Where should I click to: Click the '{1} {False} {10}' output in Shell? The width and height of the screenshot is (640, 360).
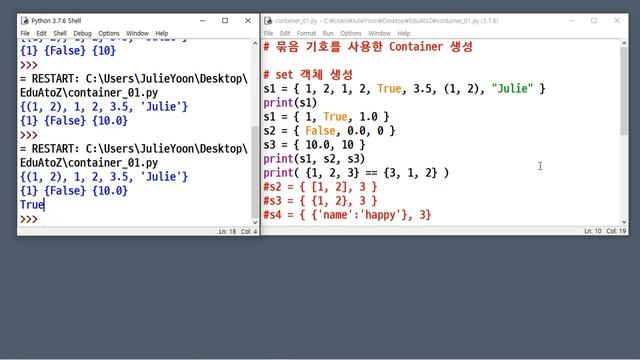coord(68,51)
